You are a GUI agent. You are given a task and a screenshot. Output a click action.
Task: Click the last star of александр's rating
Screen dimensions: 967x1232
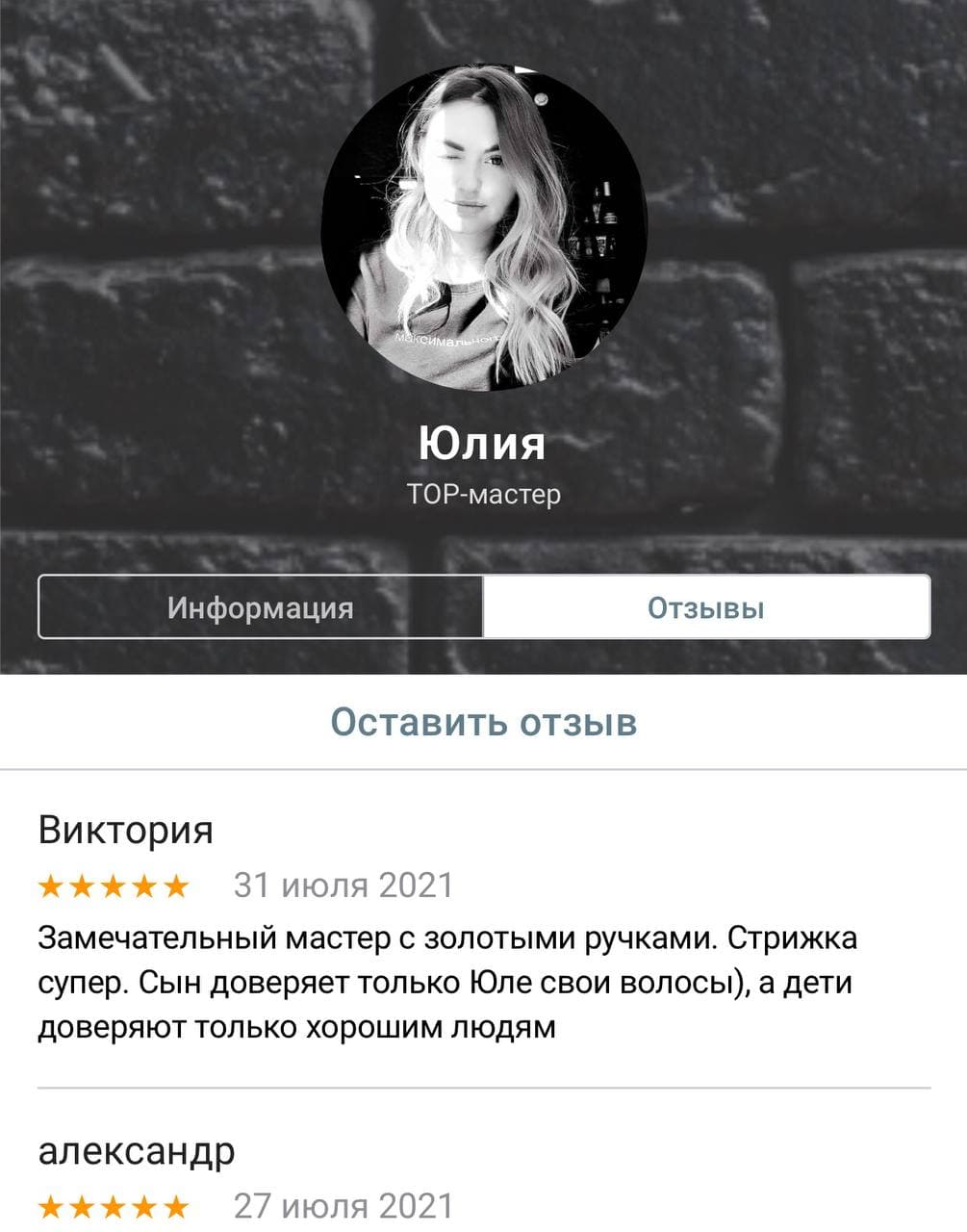click(176, 1206)
